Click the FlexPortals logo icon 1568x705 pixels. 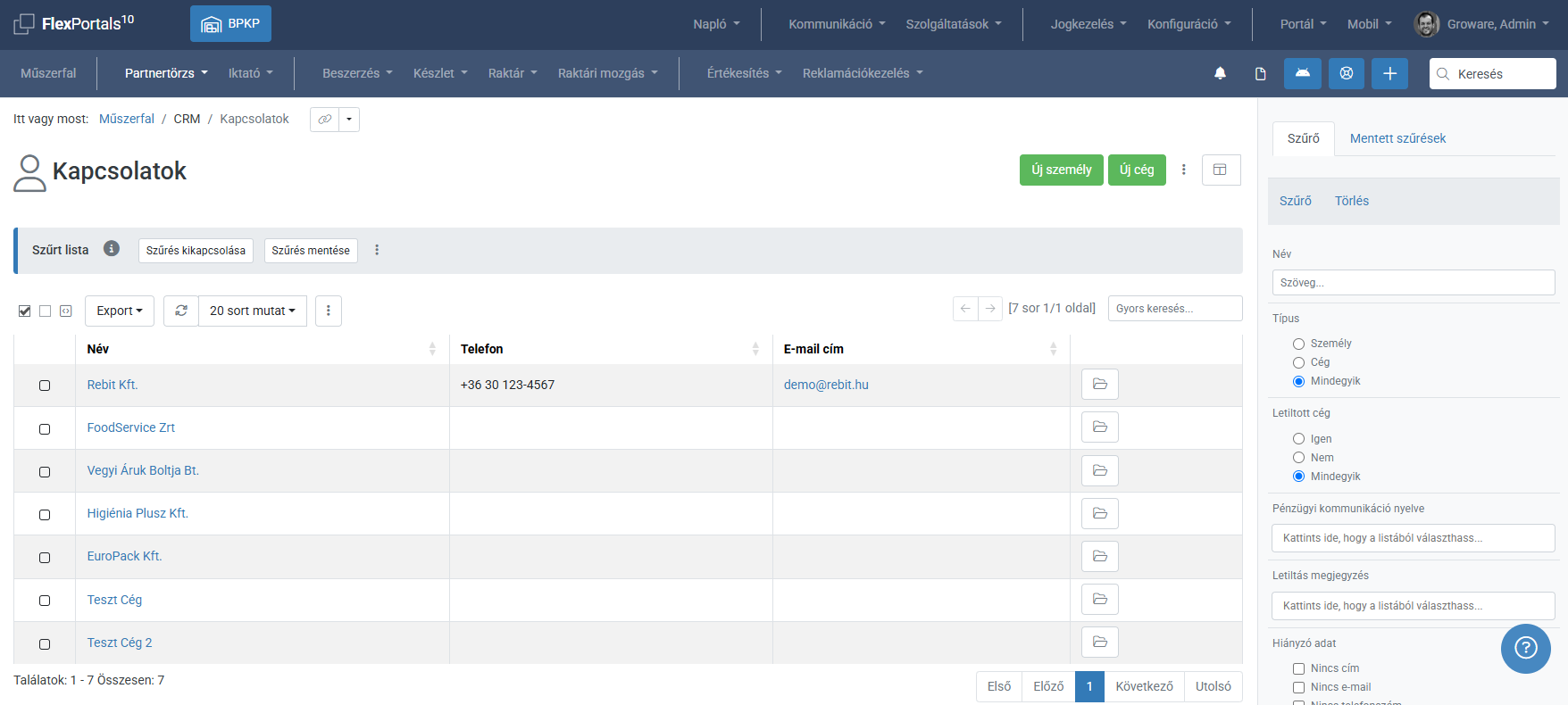pyautogui.click(x=24, y=24)
